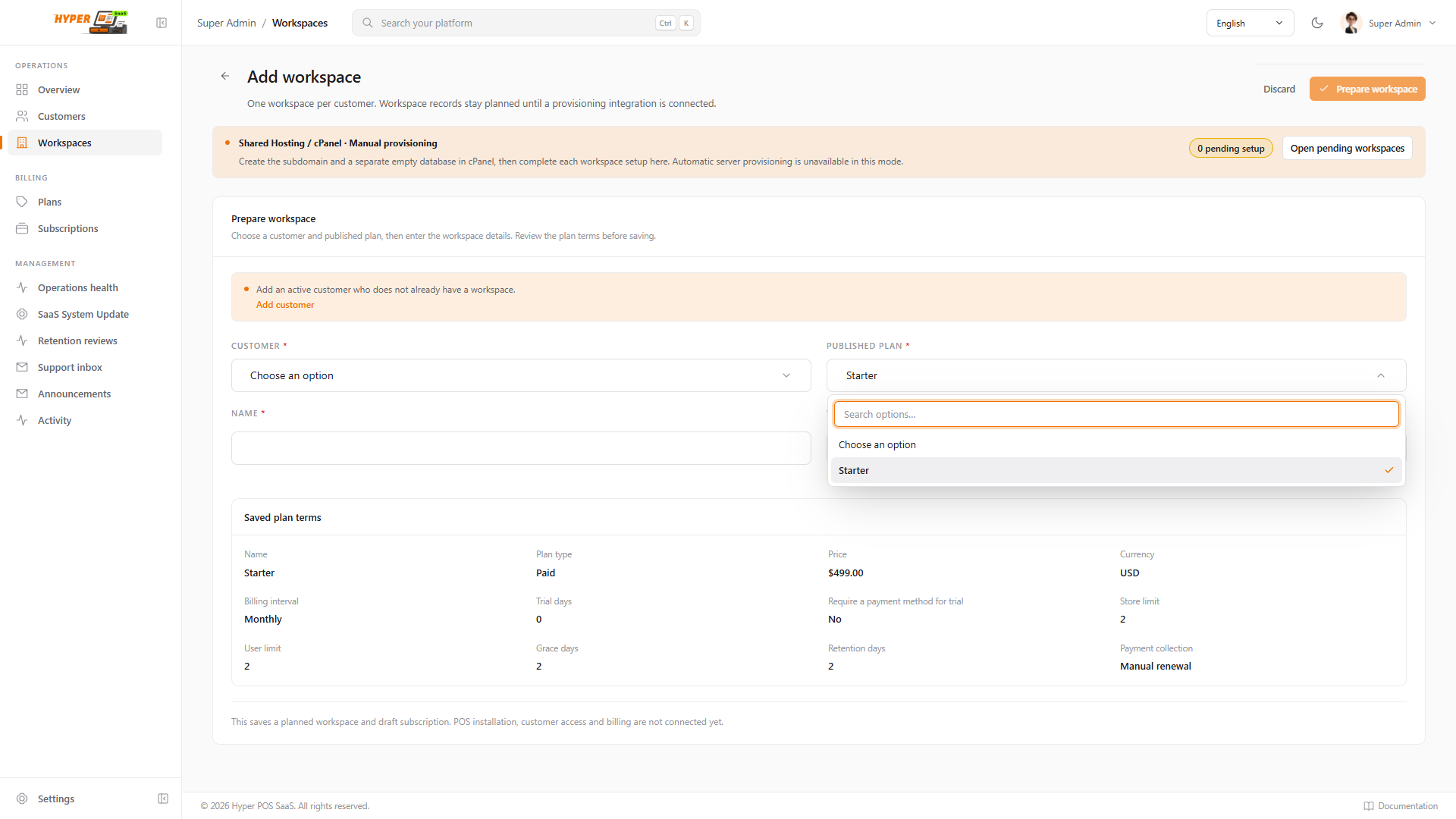1456x819 pixels.
Task: Open Plans in the sidebar
Action: [85, 202]
